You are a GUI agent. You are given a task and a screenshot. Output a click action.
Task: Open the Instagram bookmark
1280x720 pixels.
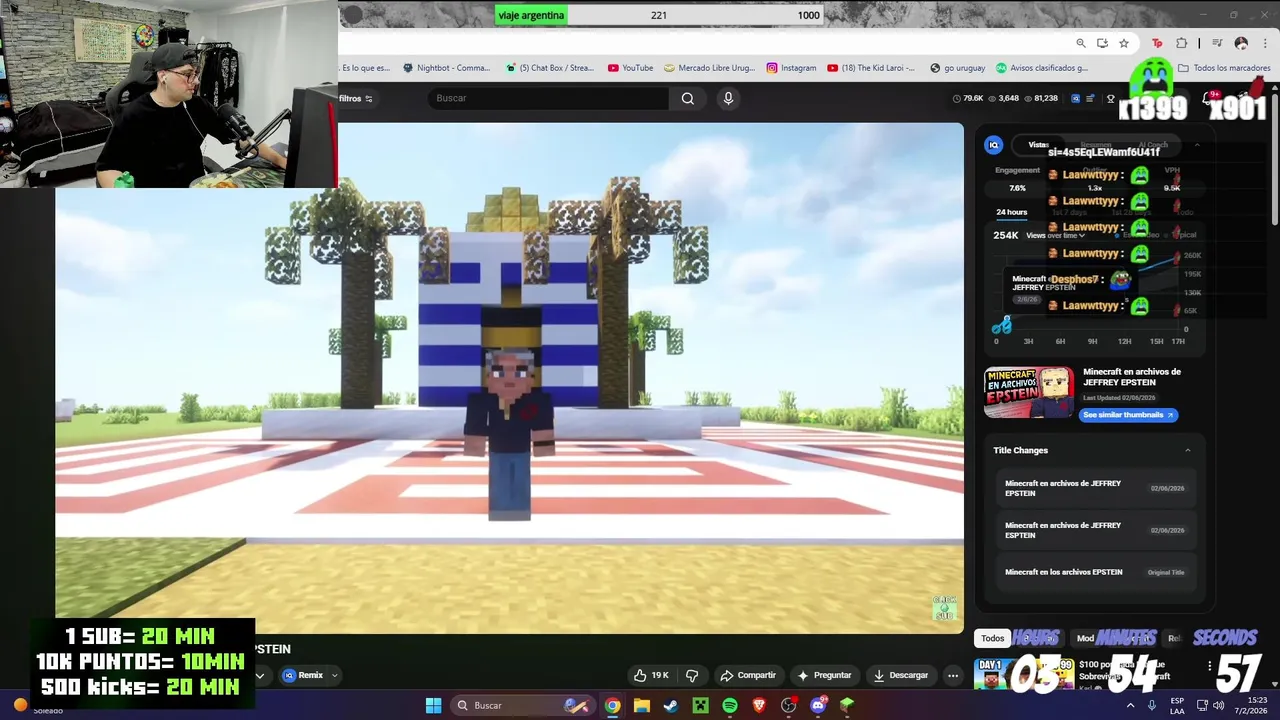pos(791,68)
